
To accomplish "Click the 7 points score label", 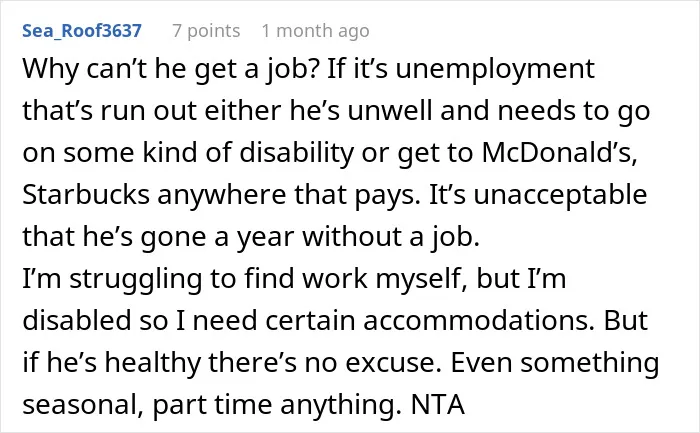I will click(206, 31).
